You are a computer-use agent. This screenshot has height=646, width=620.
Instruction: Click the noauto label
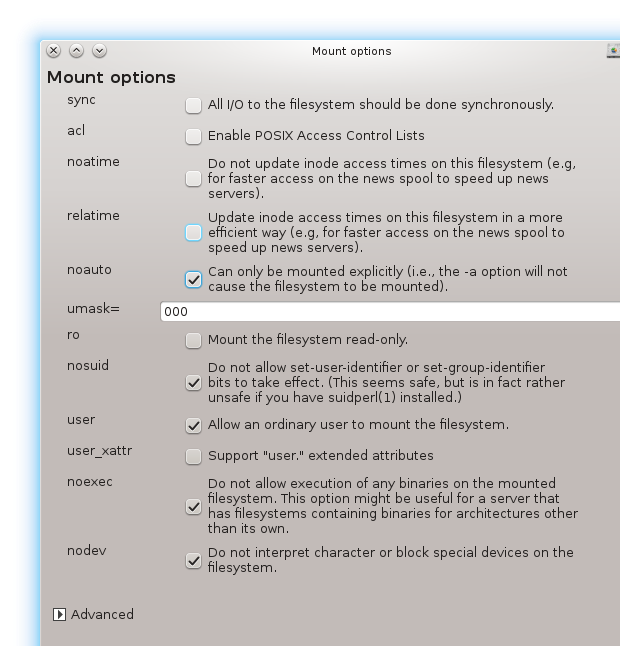coord(89,269)
